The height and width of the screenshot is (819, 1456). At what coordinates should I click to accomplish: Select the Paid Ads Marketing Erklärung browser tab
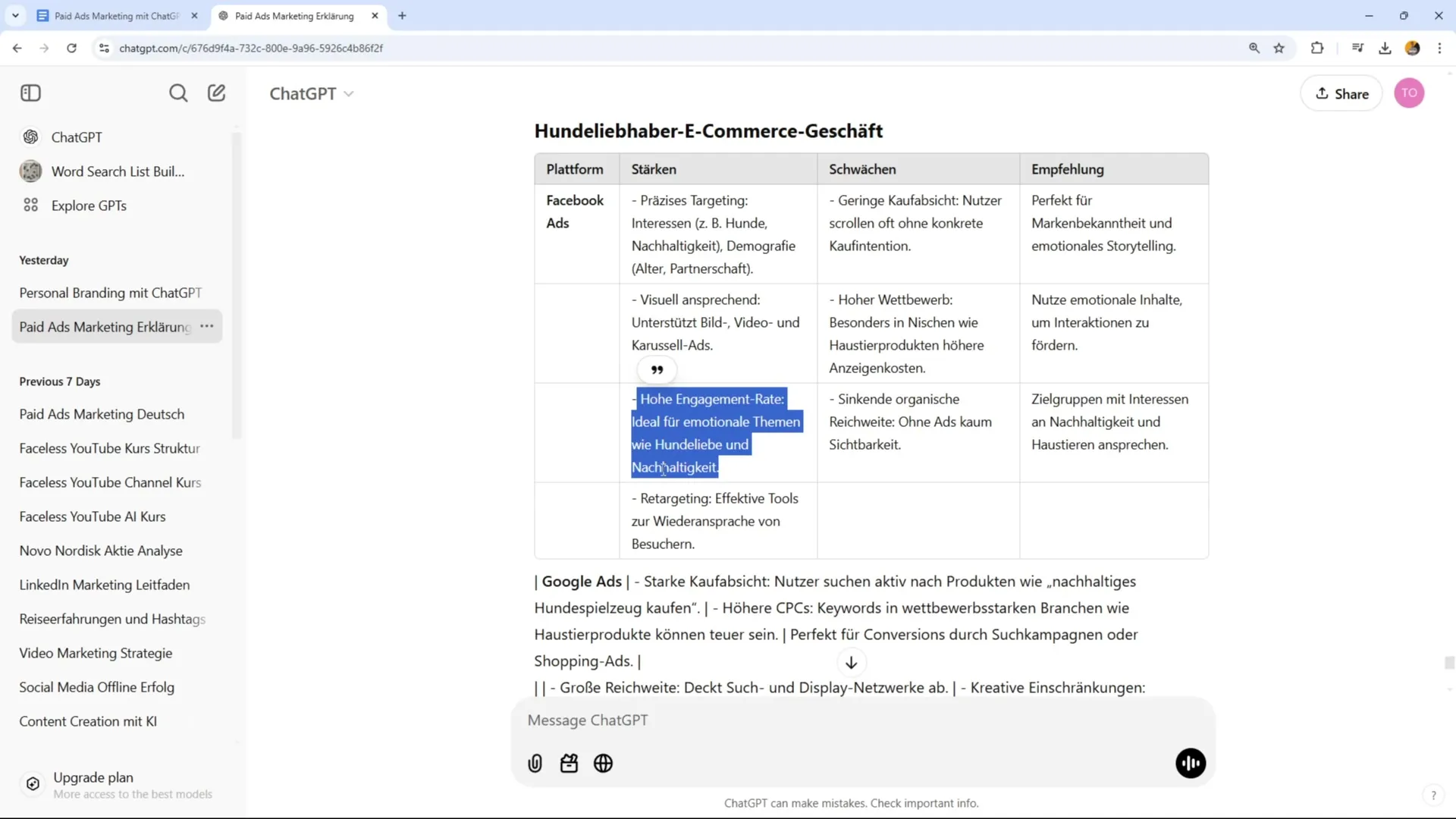point(296,16)
